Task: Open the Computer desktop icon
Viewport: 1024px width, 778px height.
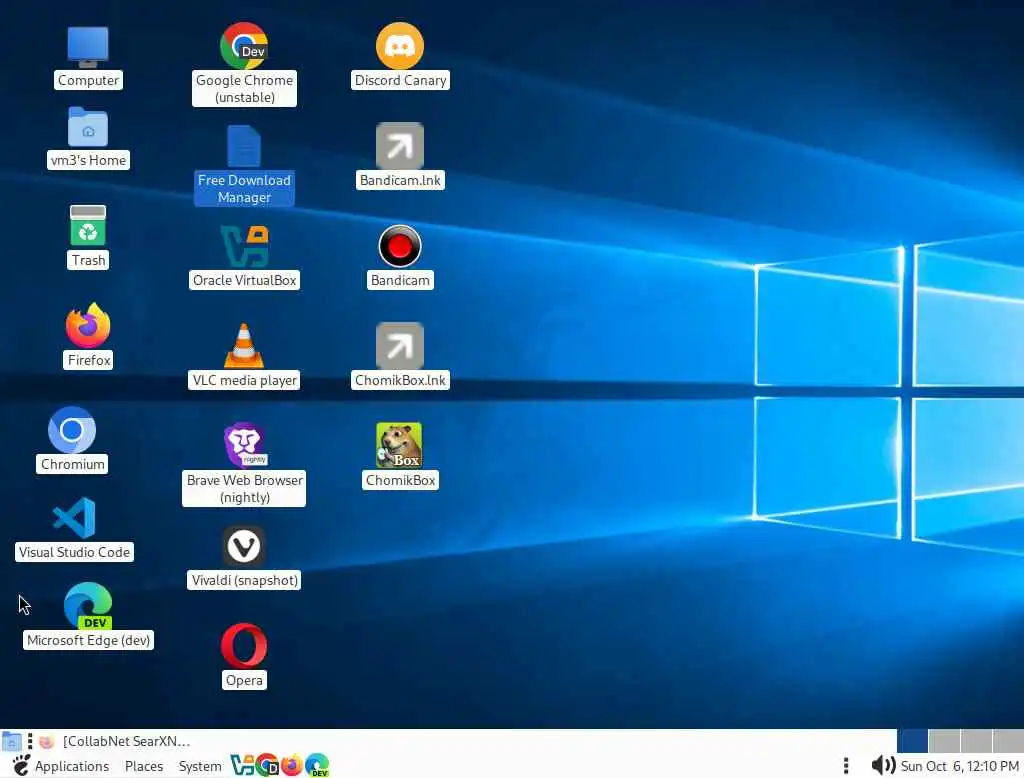Action: [88, 47]
